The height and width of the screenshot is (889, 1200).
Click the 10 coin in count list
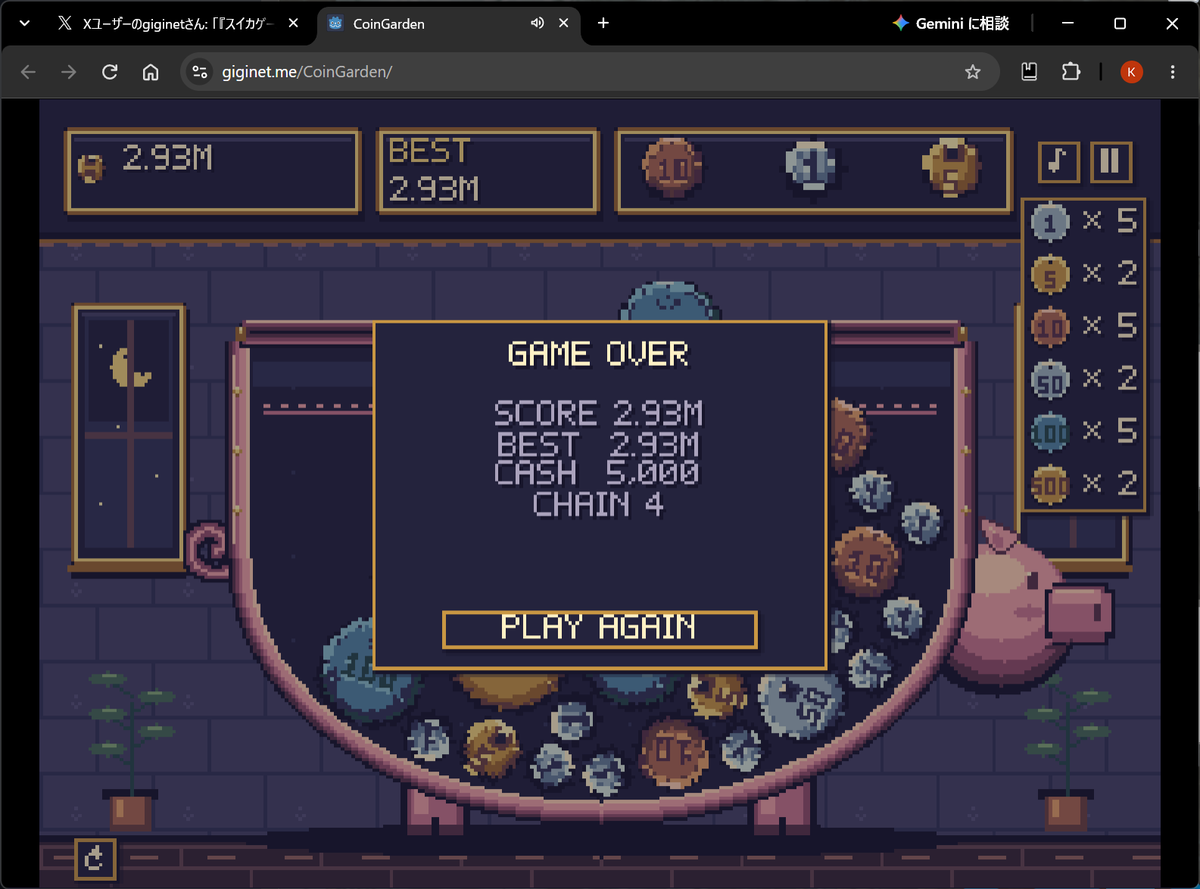click(x=1050, y=326)
